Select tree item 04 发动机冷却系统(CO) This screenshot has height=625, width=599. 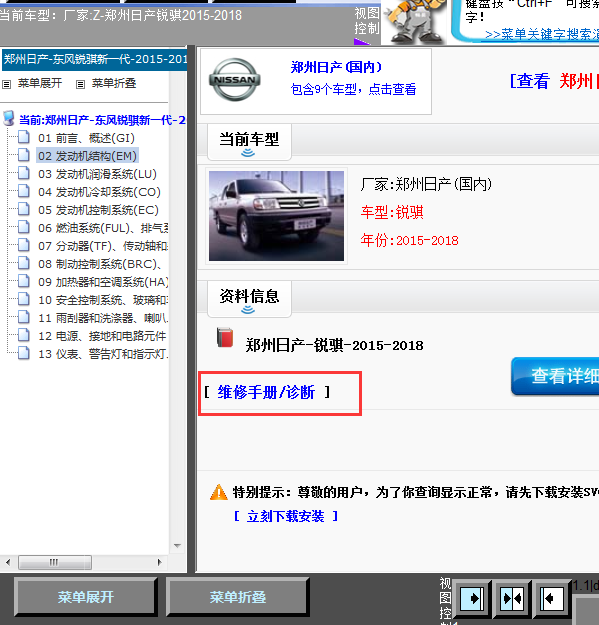point(99,192)
